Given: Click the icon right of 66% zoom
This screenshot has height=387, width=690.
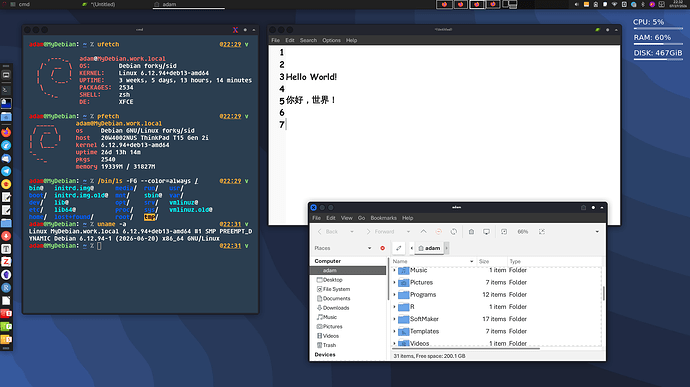Looking at the screenshot, I should point(542,232).
